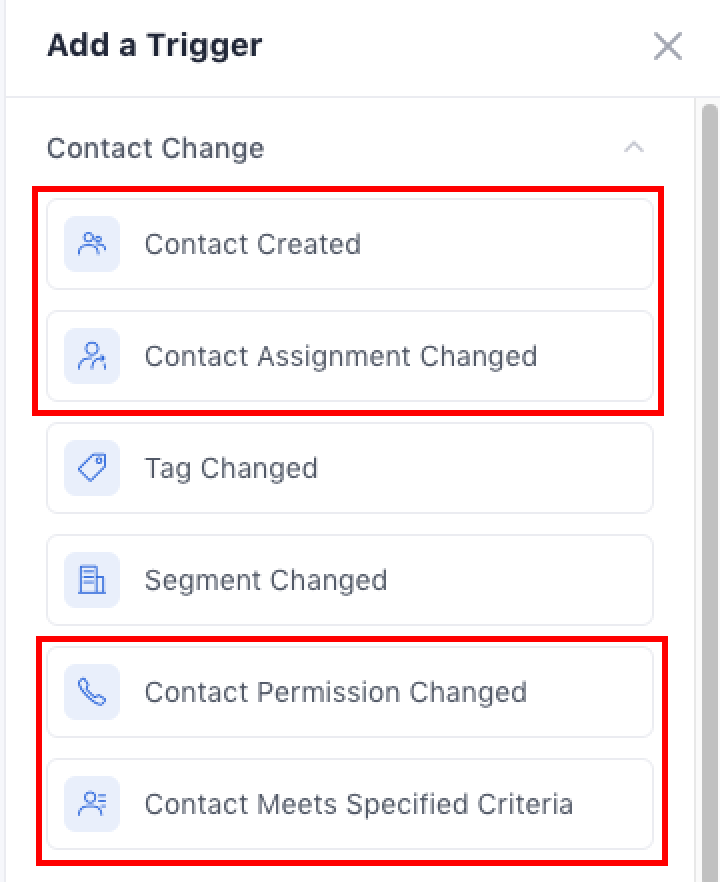Screen dimensions: 720x882
Task: Click the scrollbar track at the bottom
Action: 709,860
